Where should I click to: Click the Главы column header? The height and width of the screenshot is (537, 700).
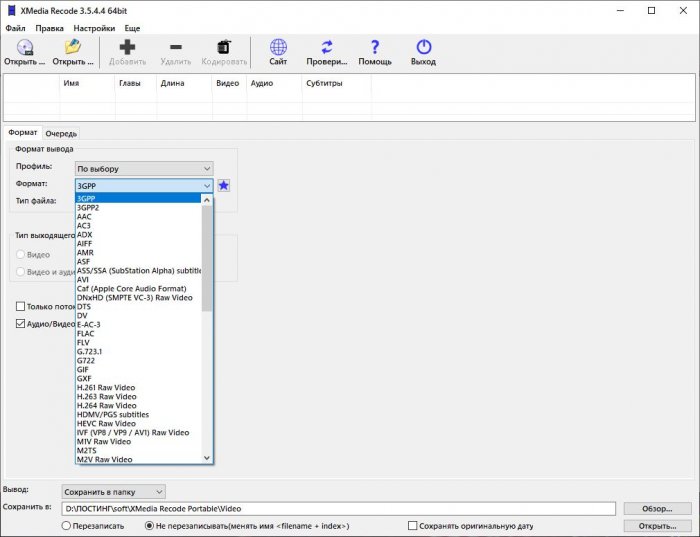[135, 83]
